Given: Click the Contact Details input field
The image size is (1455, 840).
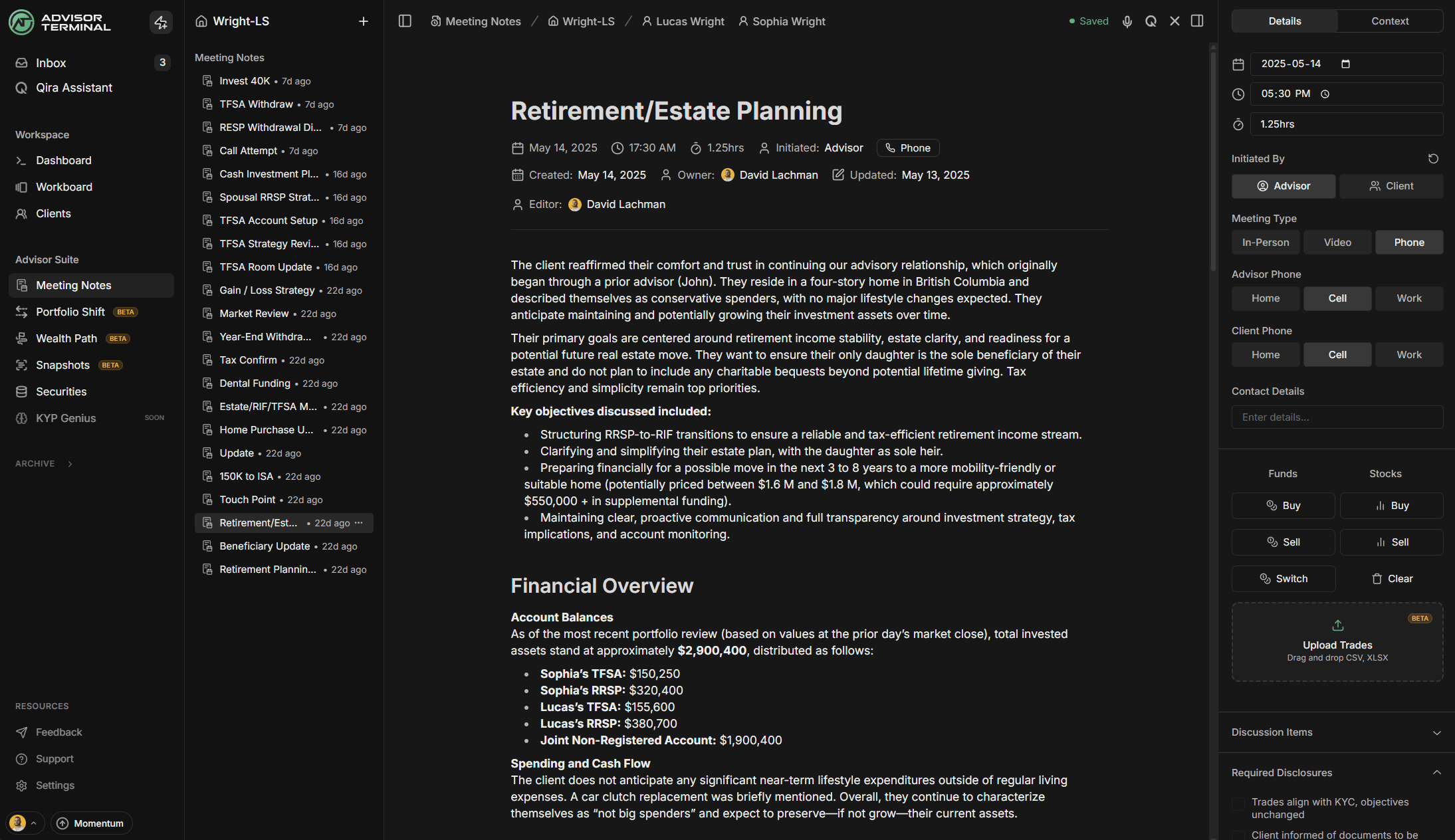Looking at the screenshot, I should (1337, 417).
